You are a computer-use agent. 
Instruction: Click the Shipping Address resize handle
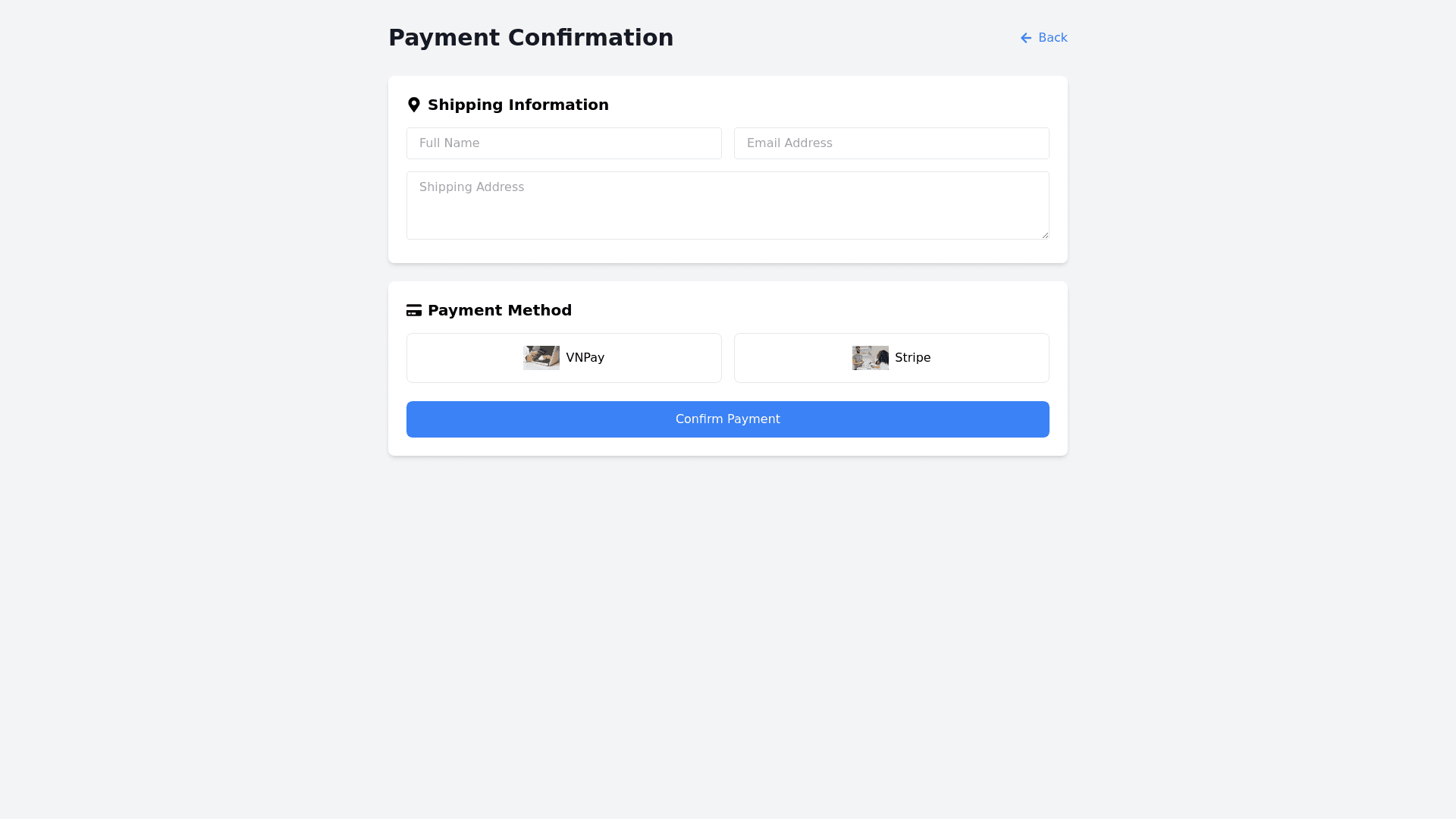(x=1045, y=235)
